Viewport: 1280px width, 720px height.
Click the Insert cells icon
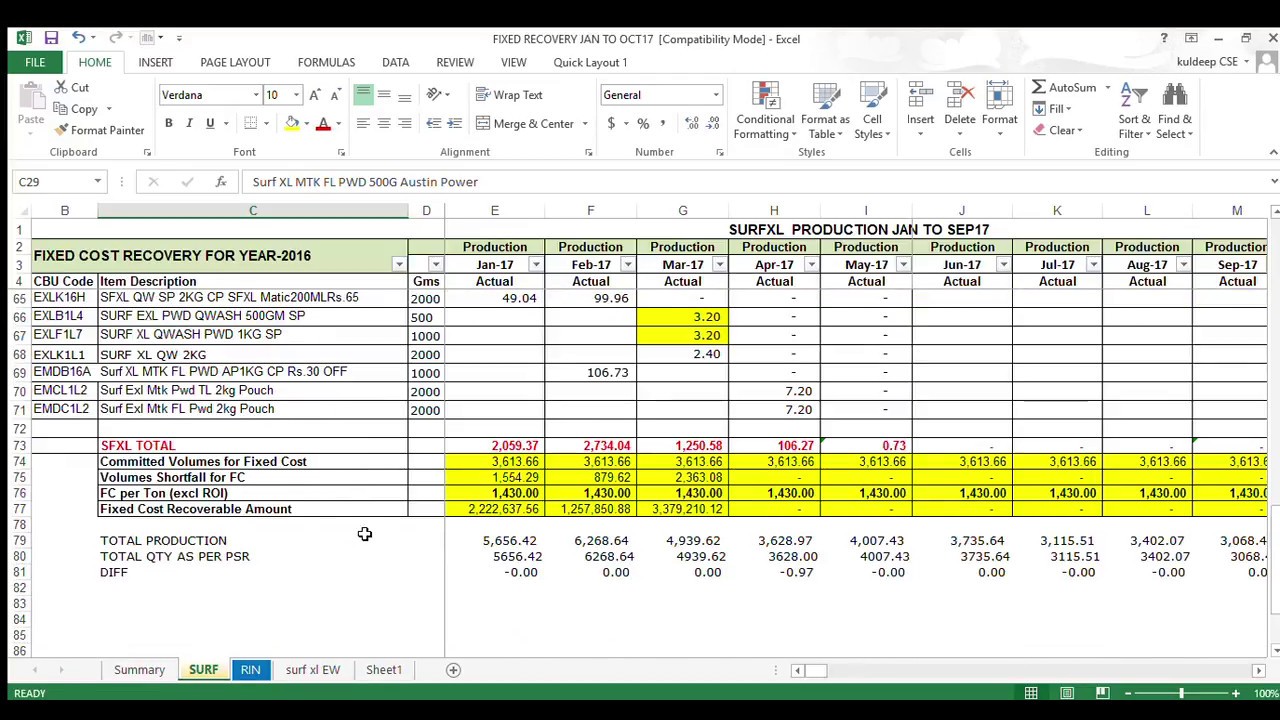coord(920,96)
